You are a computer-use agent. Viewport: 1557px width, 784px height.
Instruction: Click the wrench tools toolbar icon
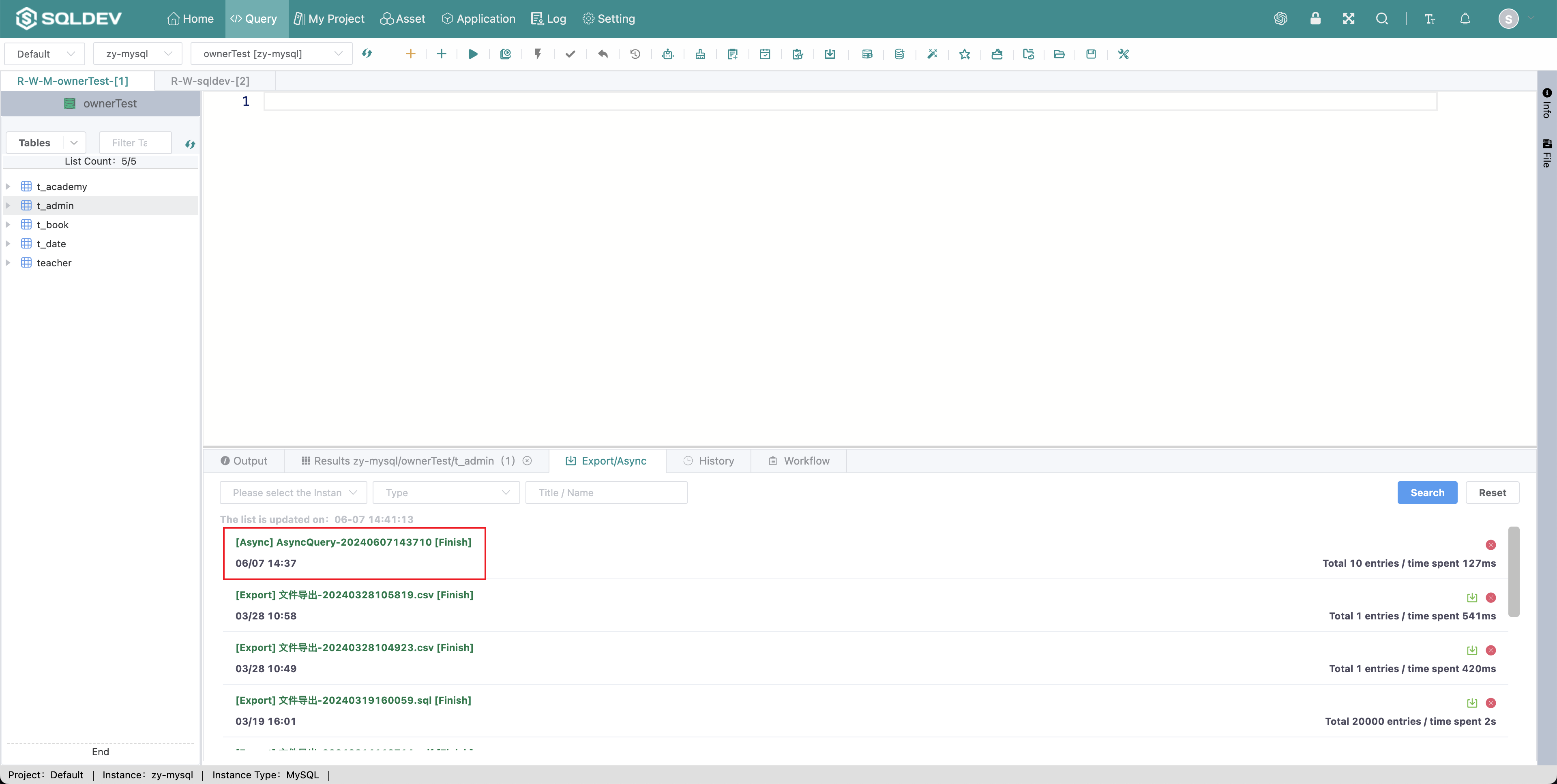pos(1124,54)
